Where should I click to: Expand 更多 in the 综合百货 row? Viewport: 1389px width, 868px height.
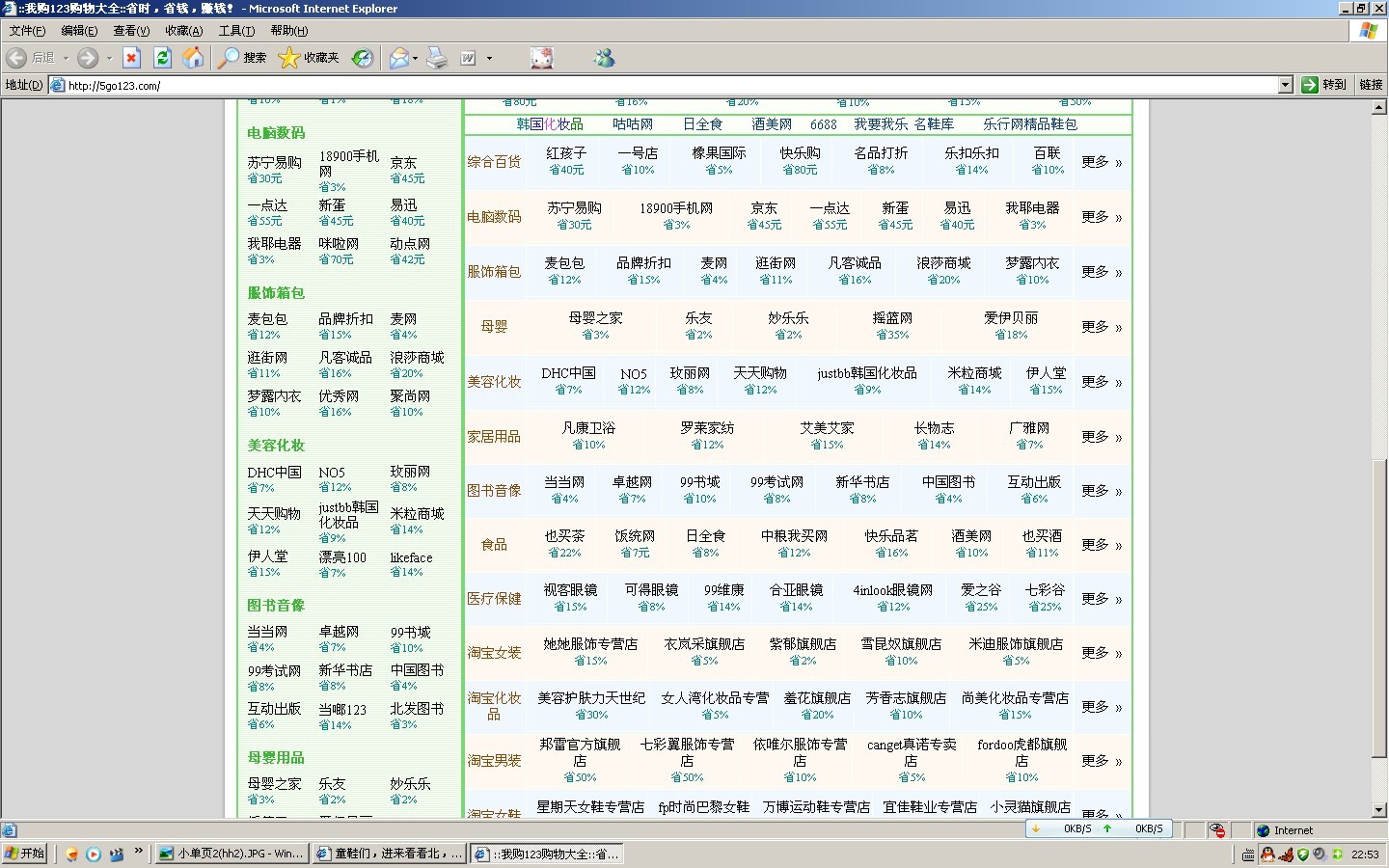pyautogui.click(x=1102, y=162)
